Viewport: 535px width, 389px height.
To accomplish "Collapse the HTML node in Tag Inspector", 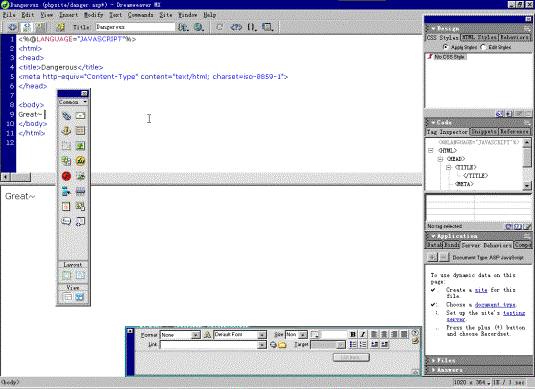I will pyautogui.click(x=431, y=150).
